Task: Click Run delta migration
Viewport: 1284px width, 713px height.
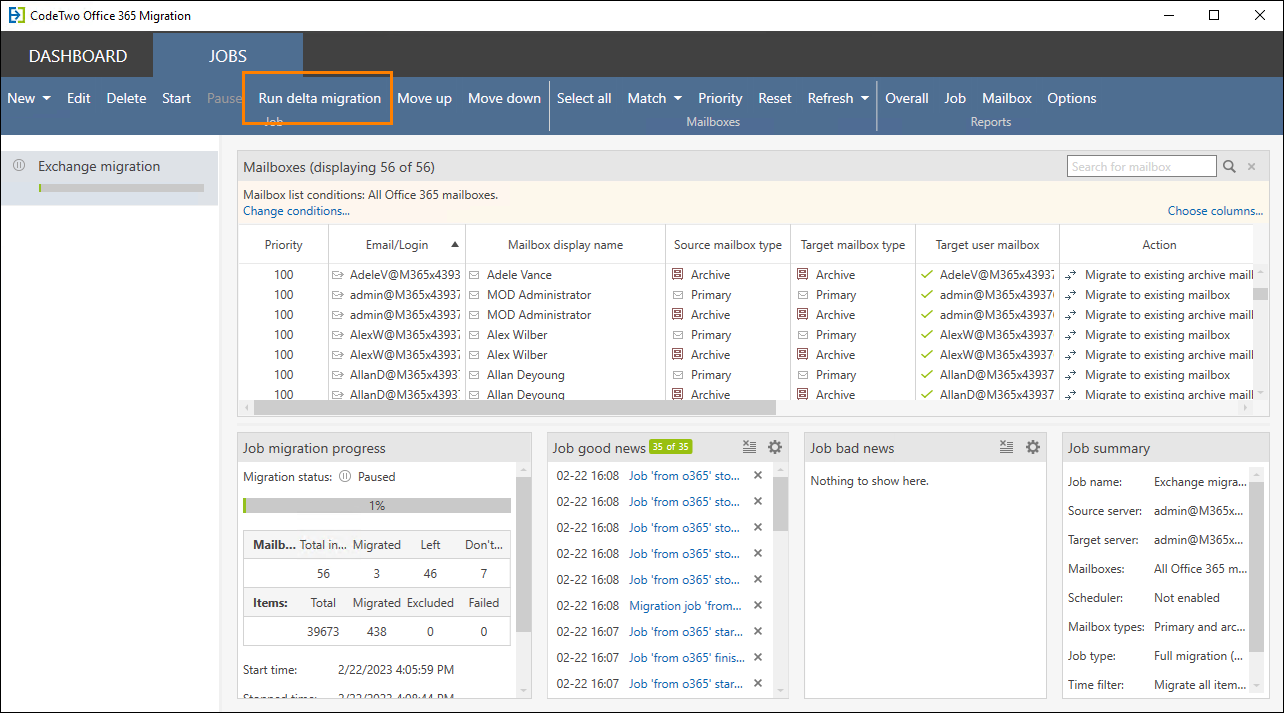Action: (x=319, y=98)
